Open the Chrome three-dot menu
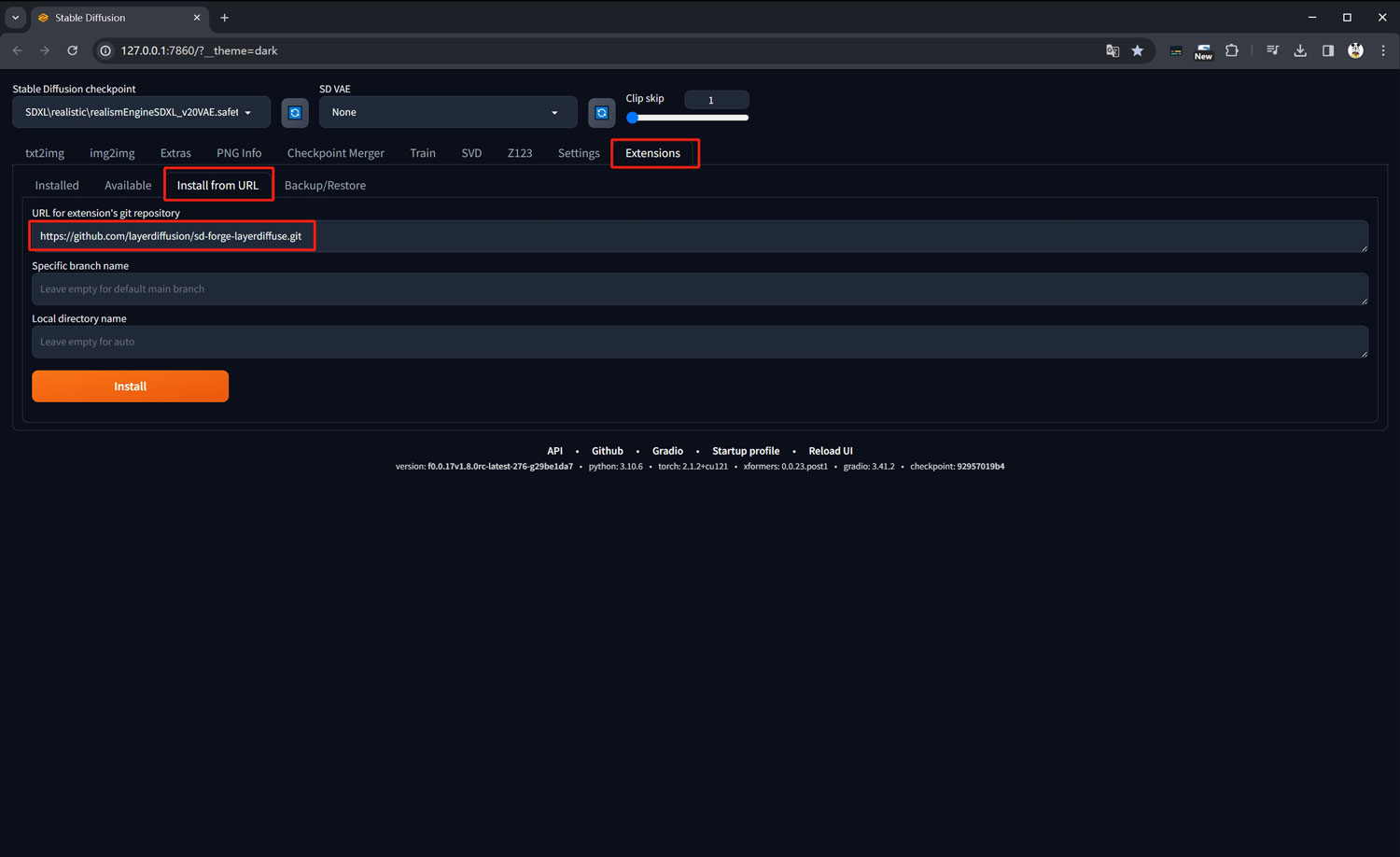This screenshot has width=1400, height=857. tap(1382, 50)
